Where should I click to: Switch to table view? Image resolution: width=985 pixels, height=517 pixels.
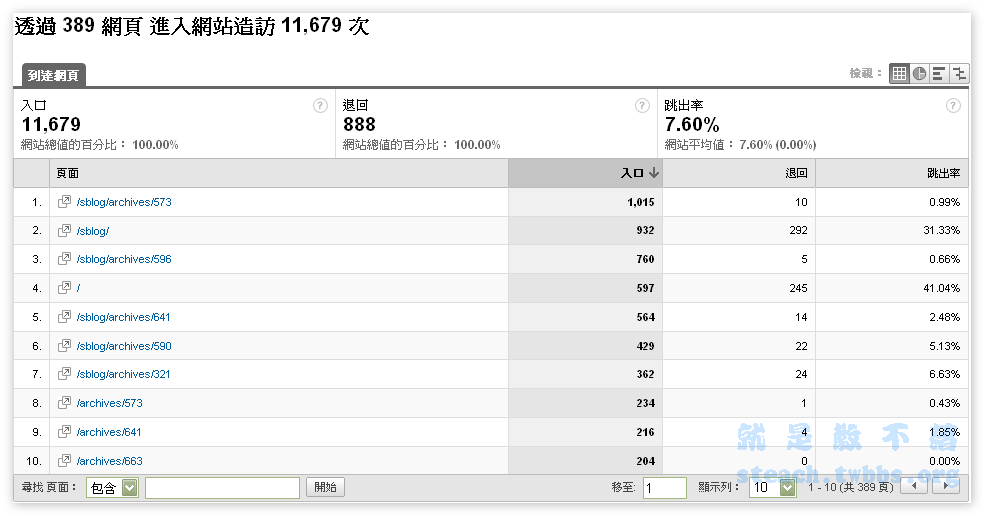click(x=899, y=73)
